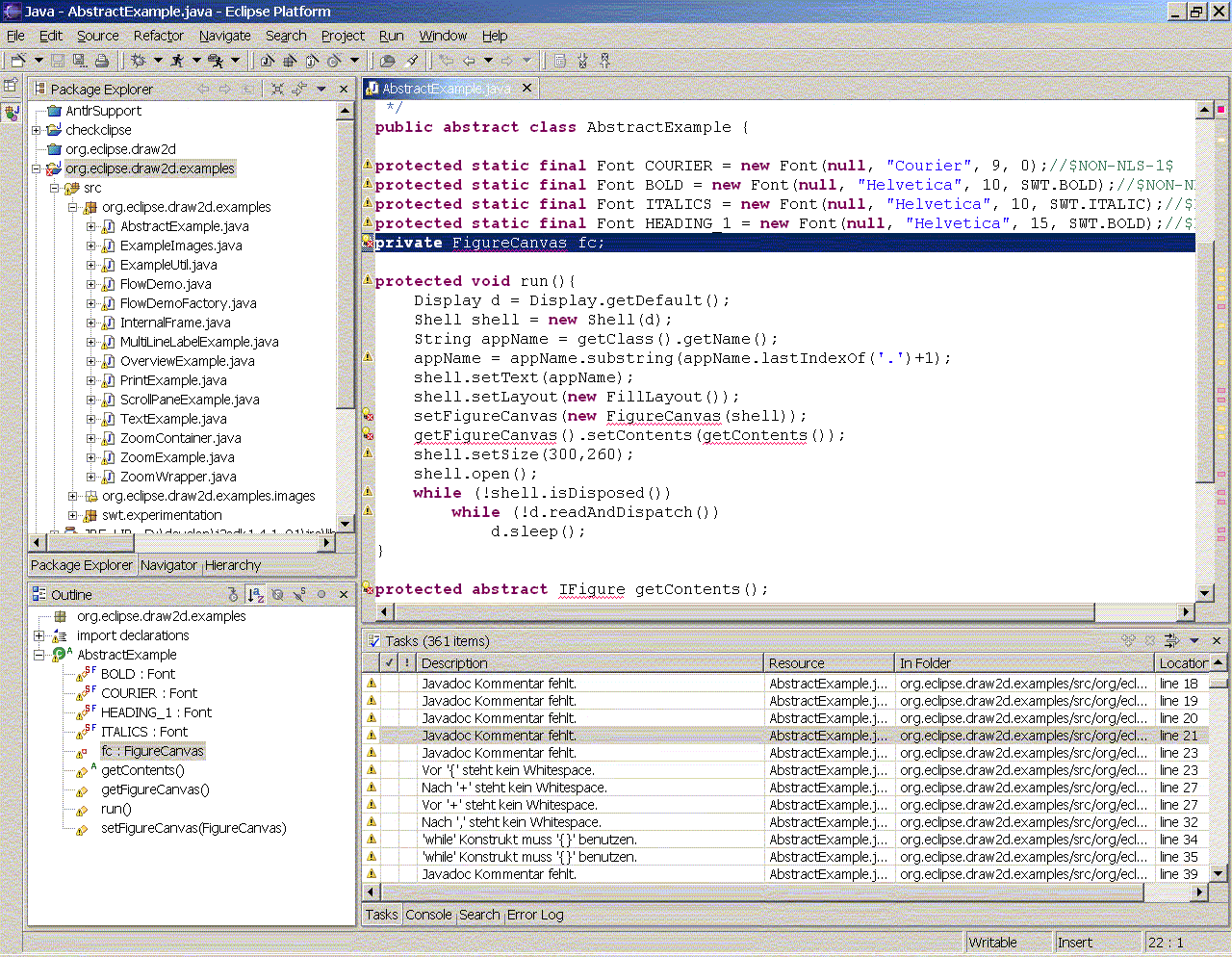This screenshot has width=1232, height=957.
Task: Expand import declarations in Outline
Action: pyautogui.click(x=39, y=635)
